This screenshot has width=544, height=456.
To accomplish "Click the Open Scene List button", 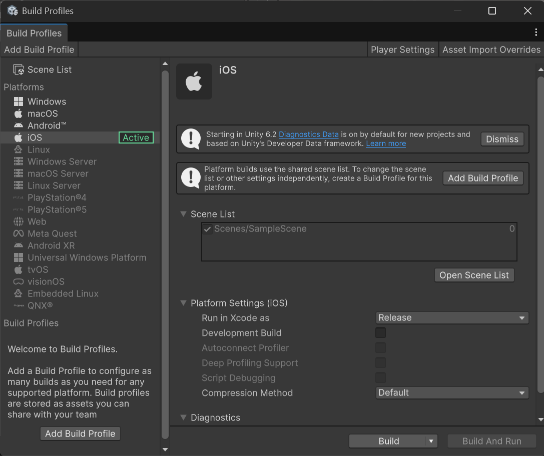I will click(x=474, y=275).
